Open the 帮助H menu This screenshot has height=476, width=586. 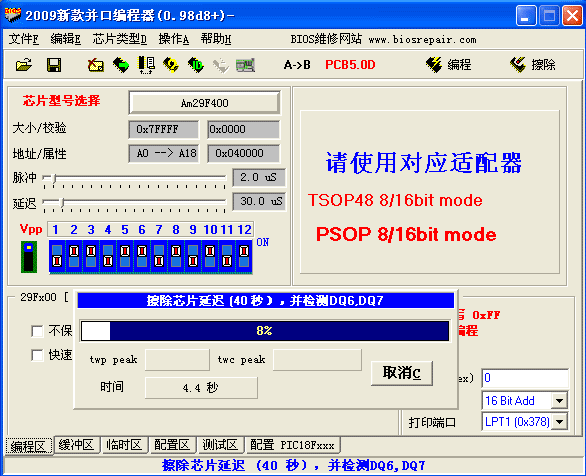216,39
